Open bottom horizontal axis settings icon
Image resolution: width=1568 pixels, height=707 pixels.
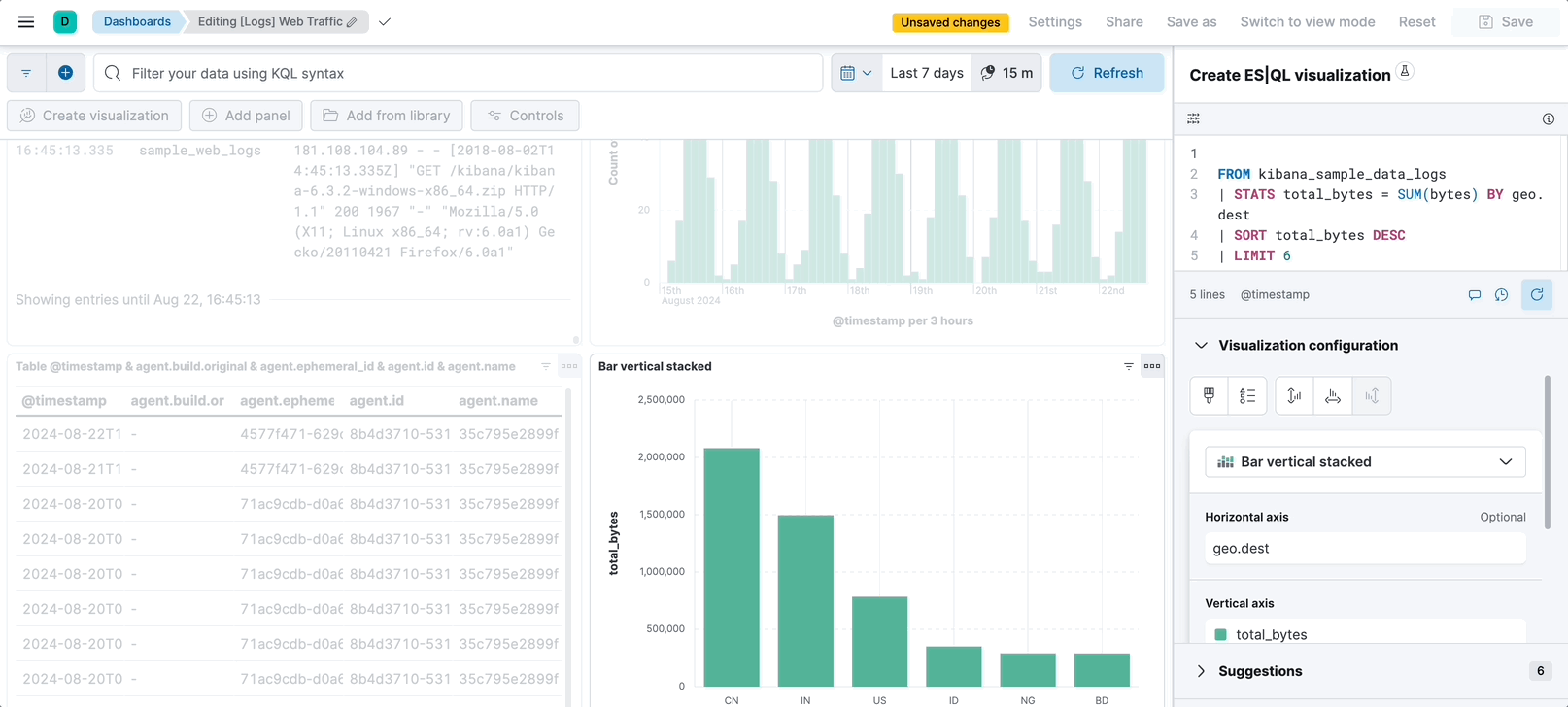[1333, 396]
